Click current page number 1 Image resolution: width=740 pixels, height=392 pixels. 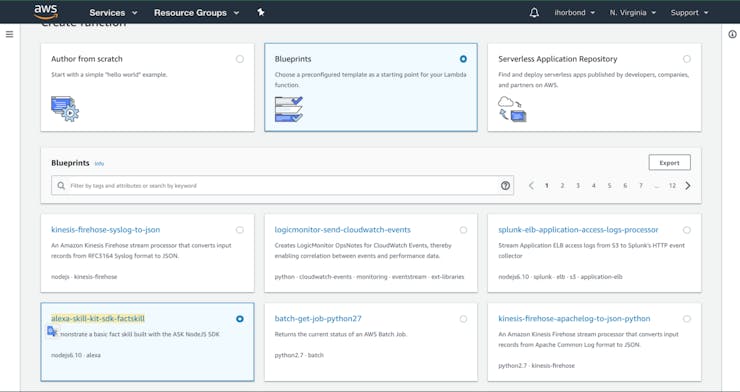(547, 186)
